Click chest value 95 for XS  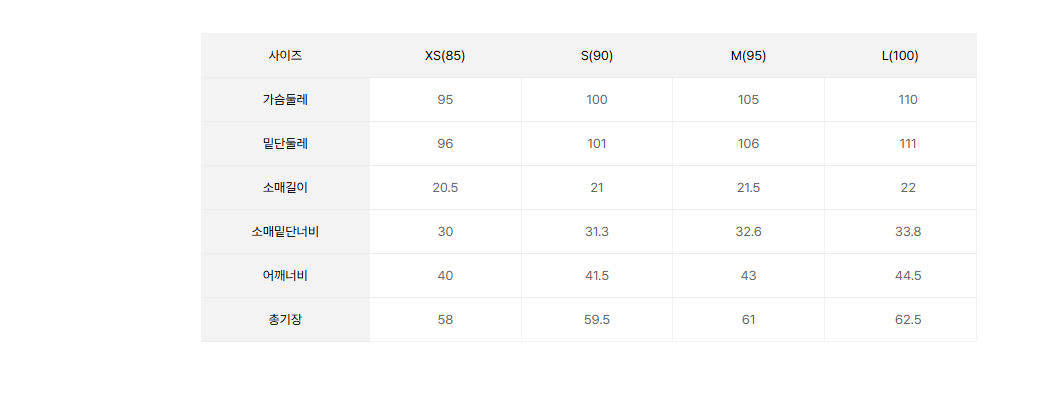click(445, 100)
